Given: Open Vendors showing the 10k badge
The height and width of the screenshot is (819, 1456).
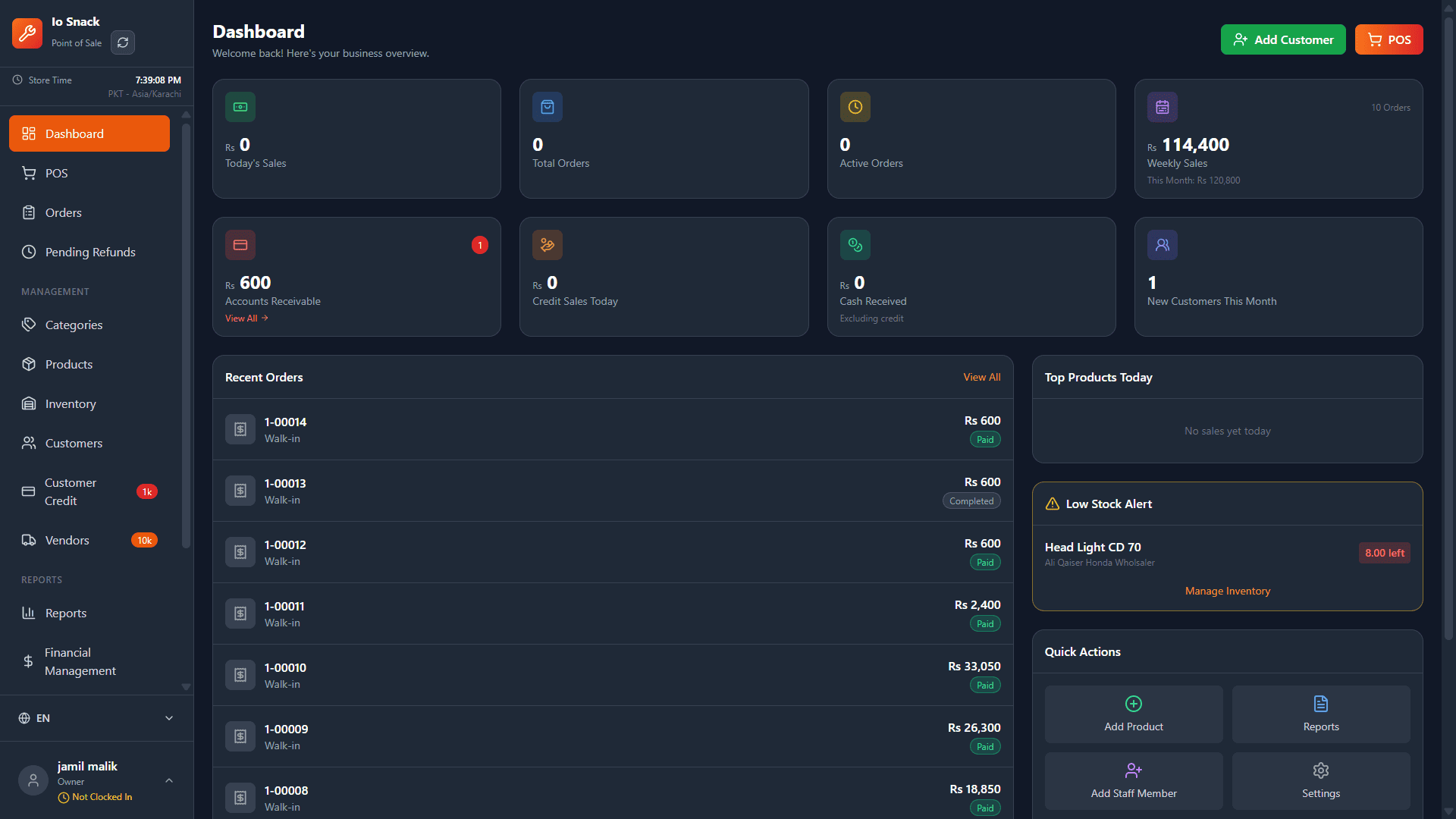Looking at the screenshot, I should (x=67, y=540).
